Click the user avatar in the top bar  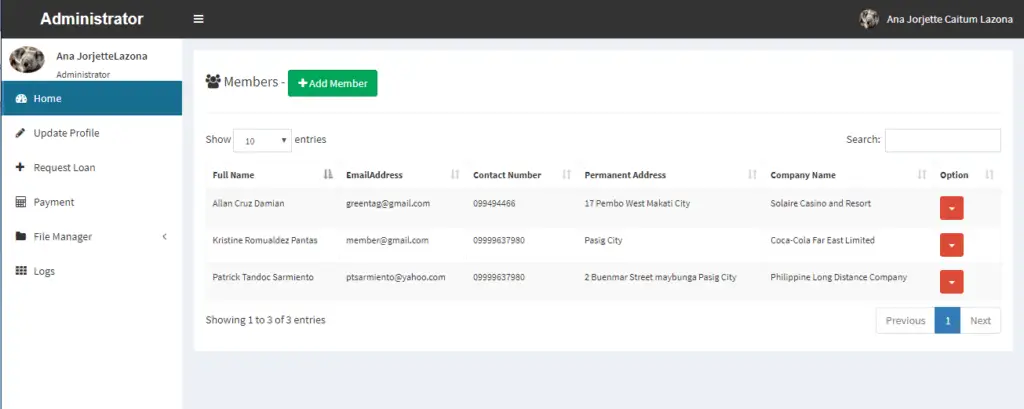pyautogui.click(x=869, y=19)
